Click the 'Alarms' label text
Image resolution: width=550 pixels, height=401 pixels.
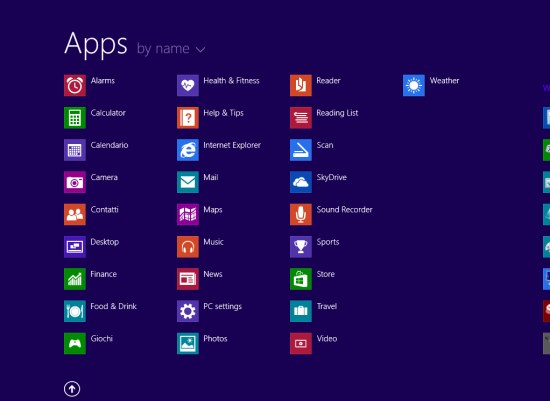(x=103, y=81)
